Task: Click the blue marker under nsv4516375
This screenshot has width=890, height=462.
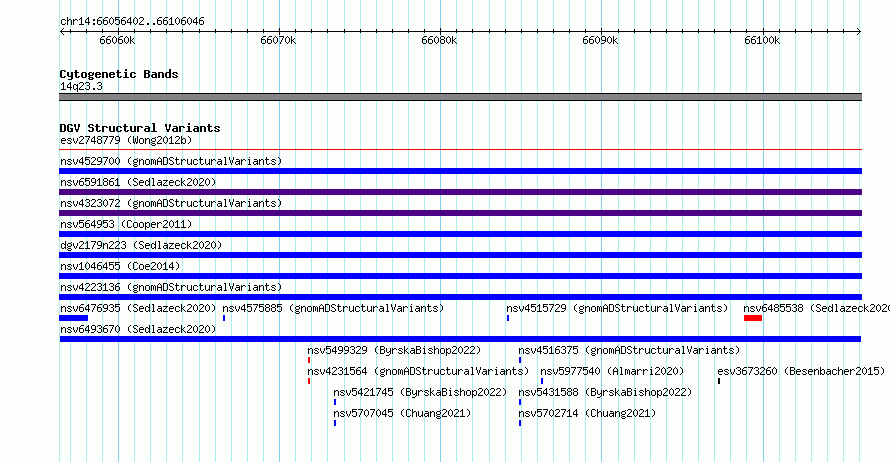Action: point(520,360)
